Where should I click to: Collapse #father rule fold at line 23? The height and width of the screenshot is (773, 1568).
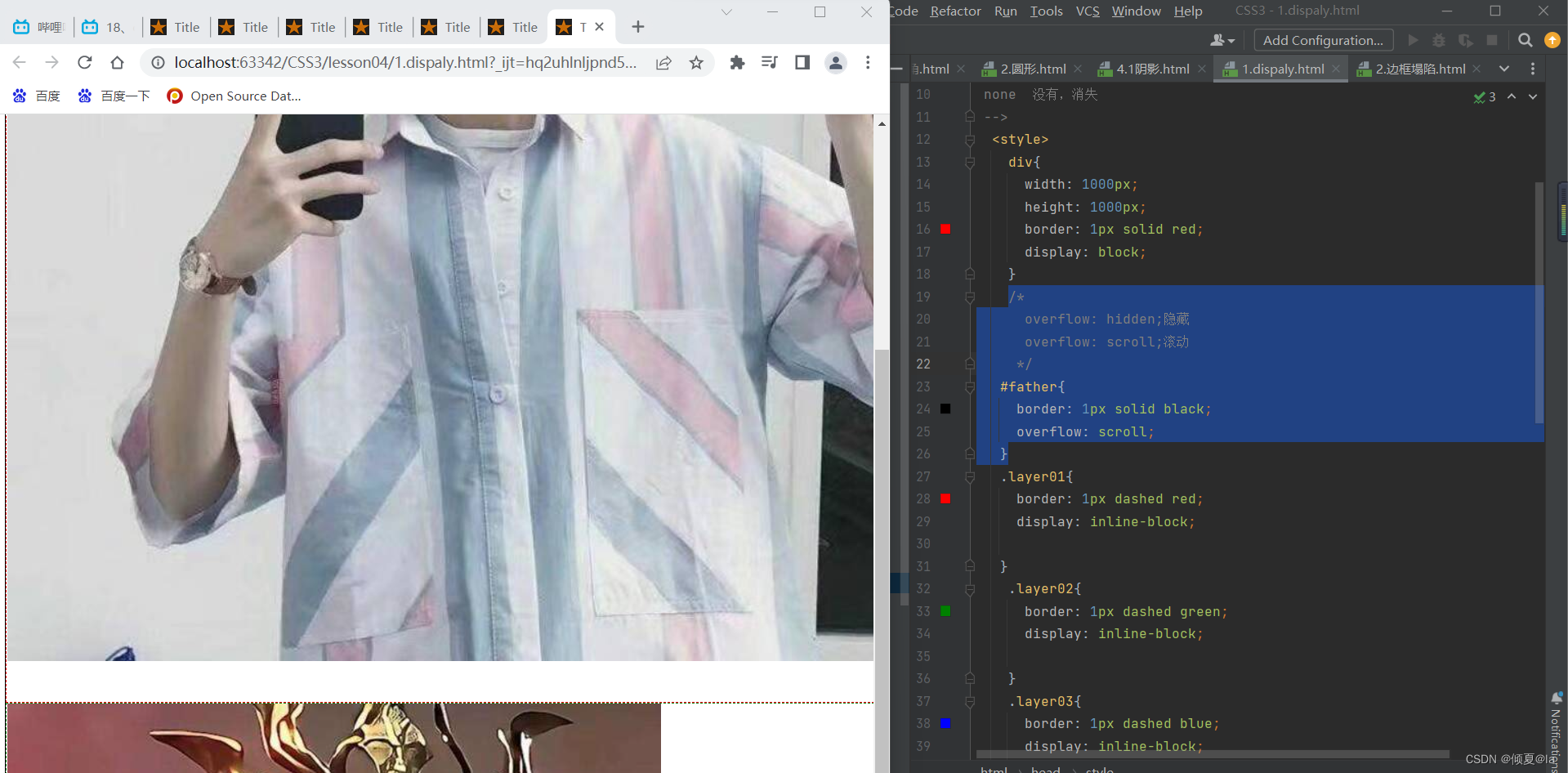pos(970,387)
